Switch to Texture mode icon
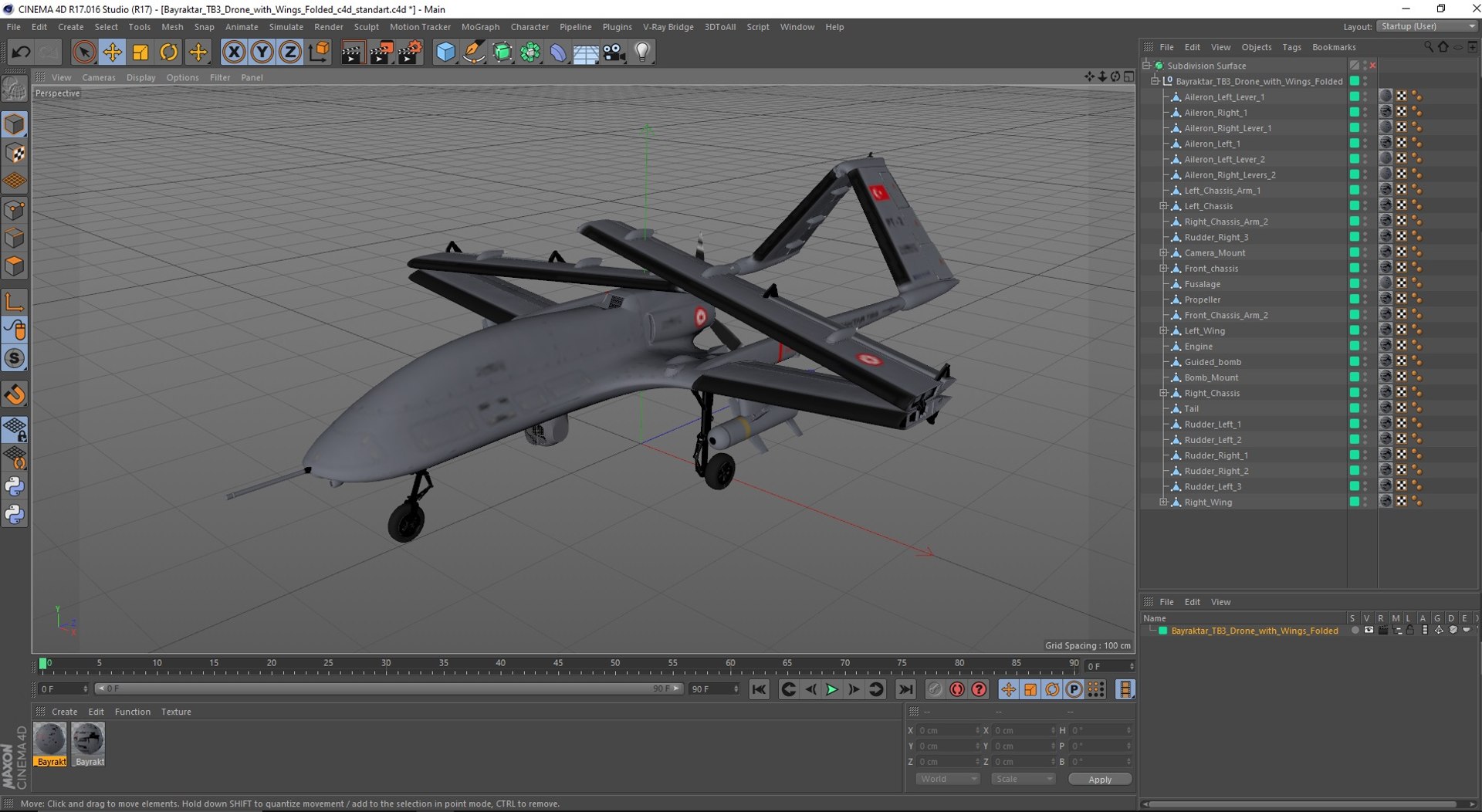 (x=15, y=153)
